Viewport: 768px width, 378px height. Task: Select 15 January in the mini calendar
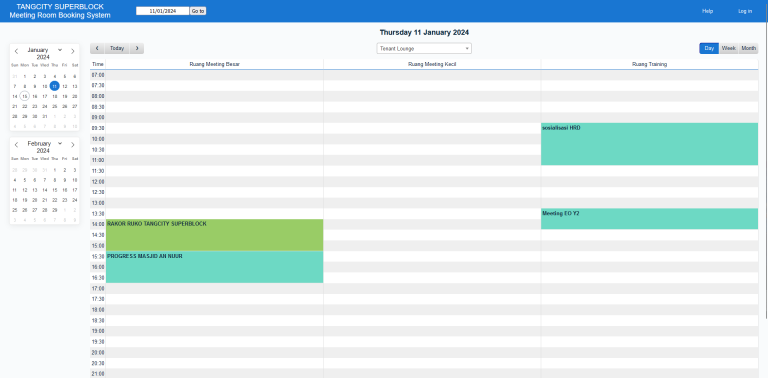click(24, 96)
